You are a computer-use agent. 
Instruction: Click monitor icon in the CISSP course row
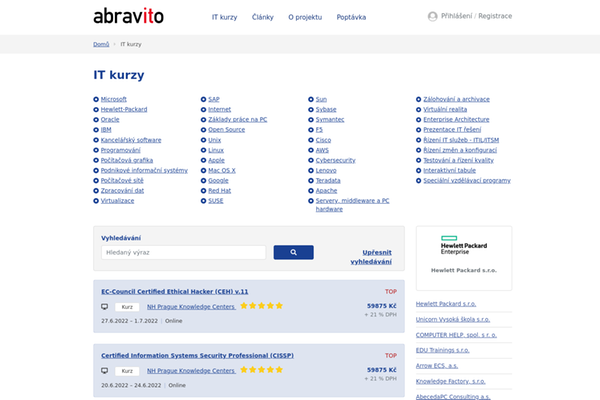point(104,371)
